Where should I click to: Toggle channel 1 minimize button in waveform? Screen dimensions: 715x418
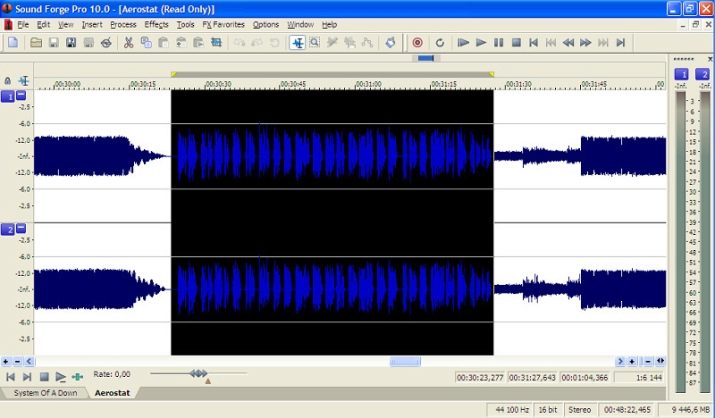21,95
